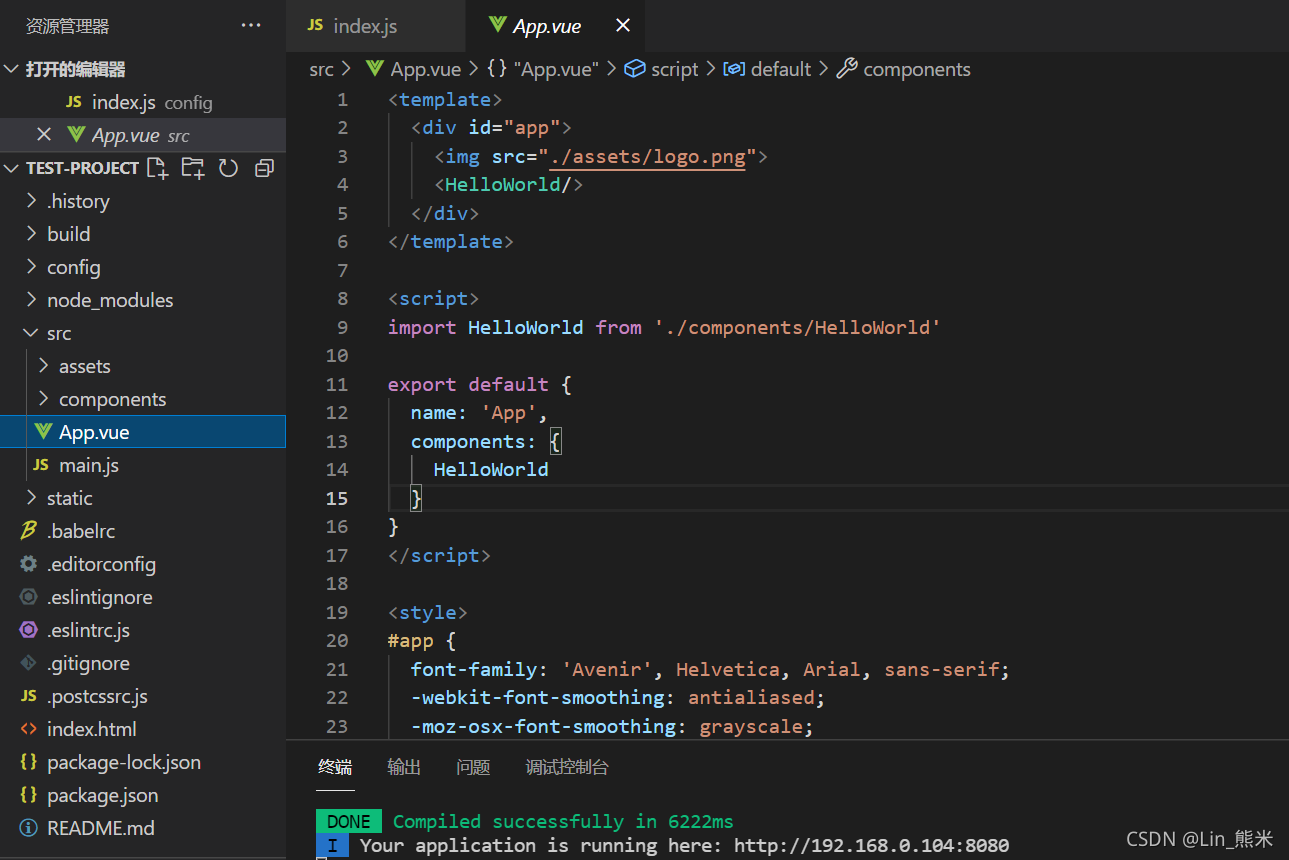Click the JS icon beside main.js
Screen dimensions: 1289x860
[x=41, y=465]
